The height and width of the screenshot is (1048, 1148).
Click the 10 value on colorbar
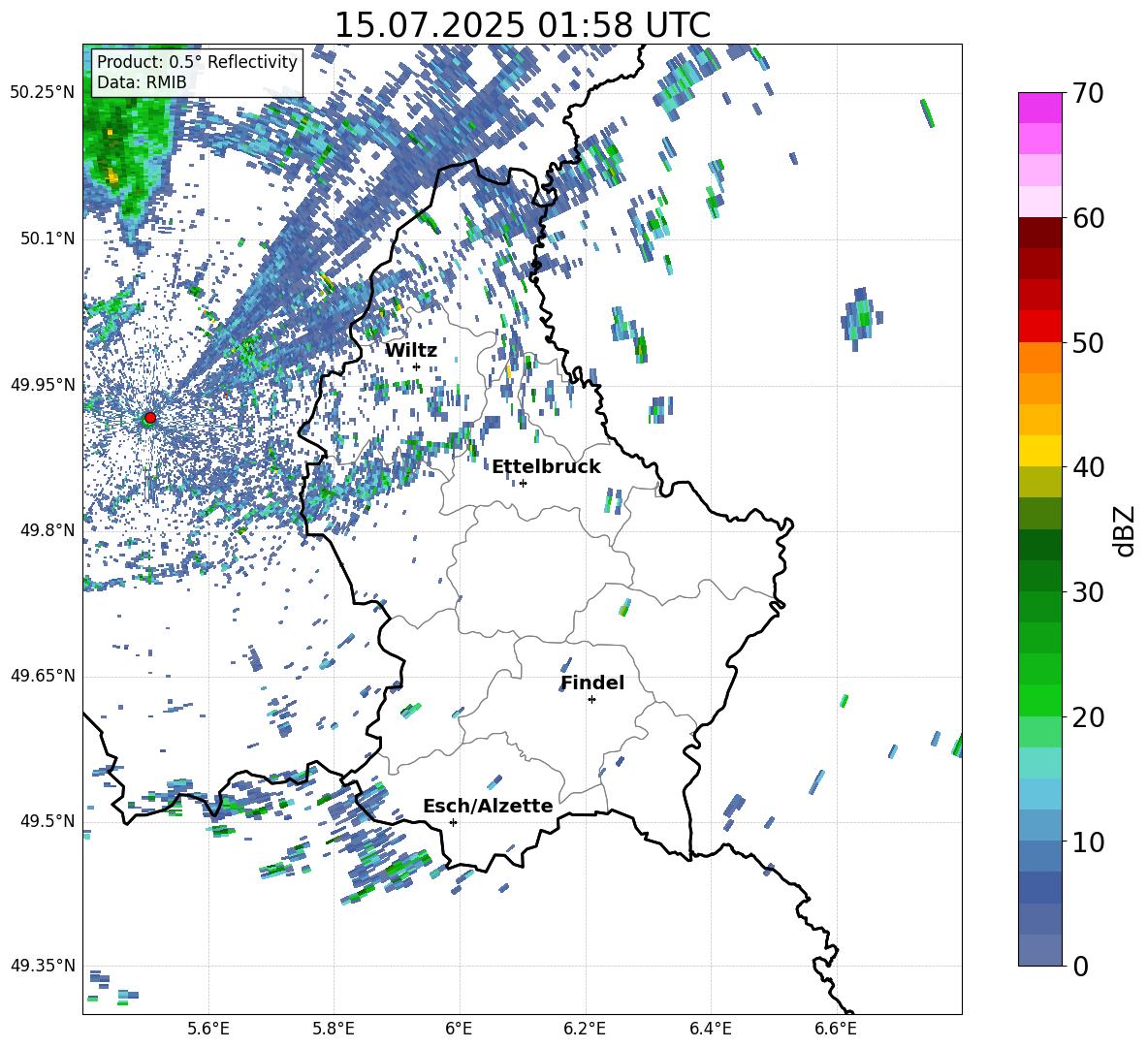[1088, 842]
